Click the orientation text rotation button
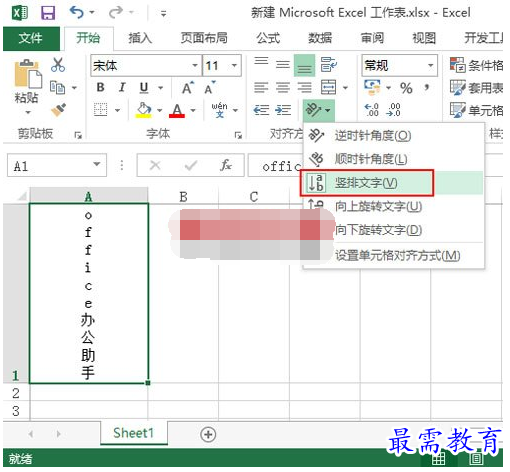 coord(319,110)
